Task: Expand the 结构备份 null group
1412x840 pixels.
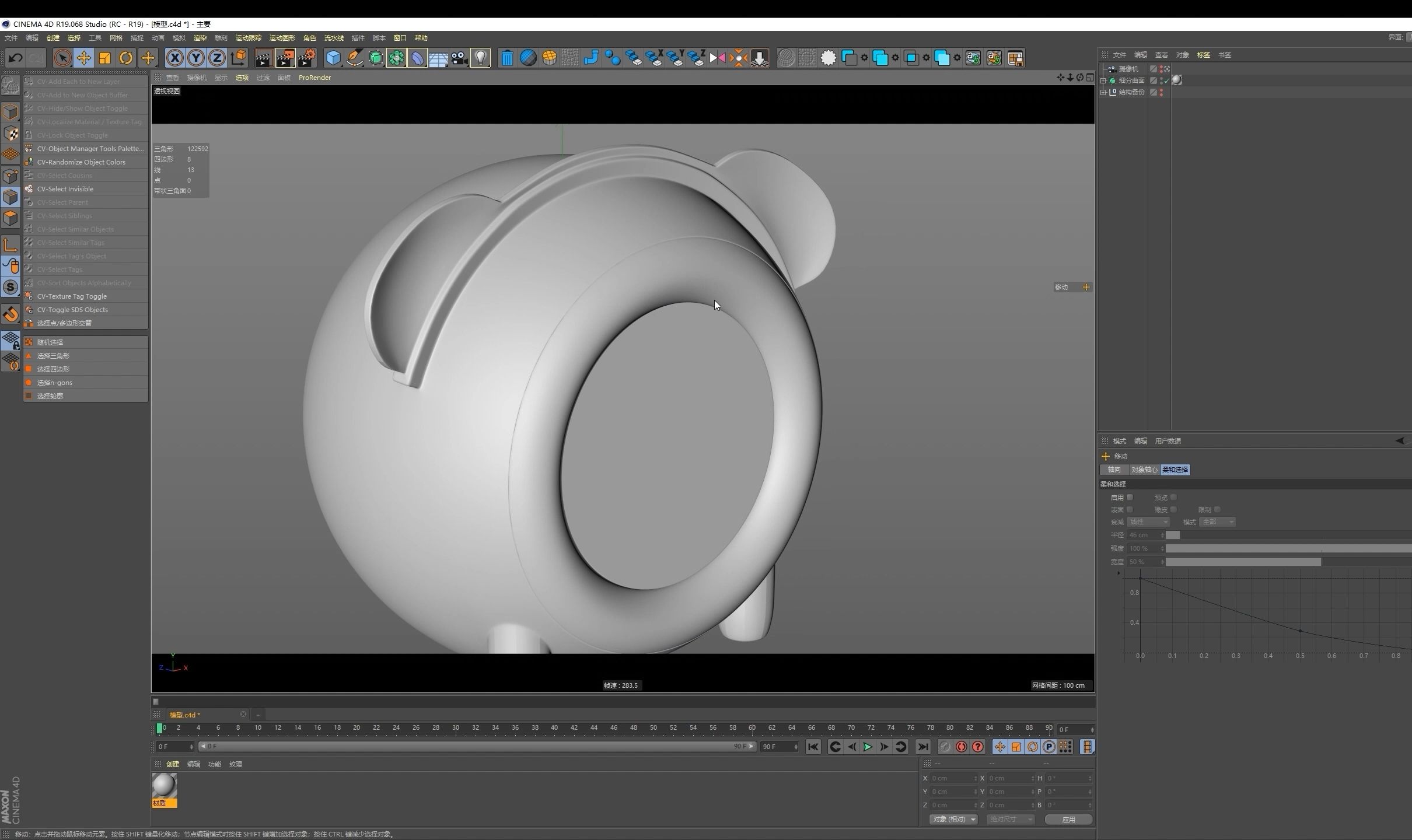Action: point(1103,92)
